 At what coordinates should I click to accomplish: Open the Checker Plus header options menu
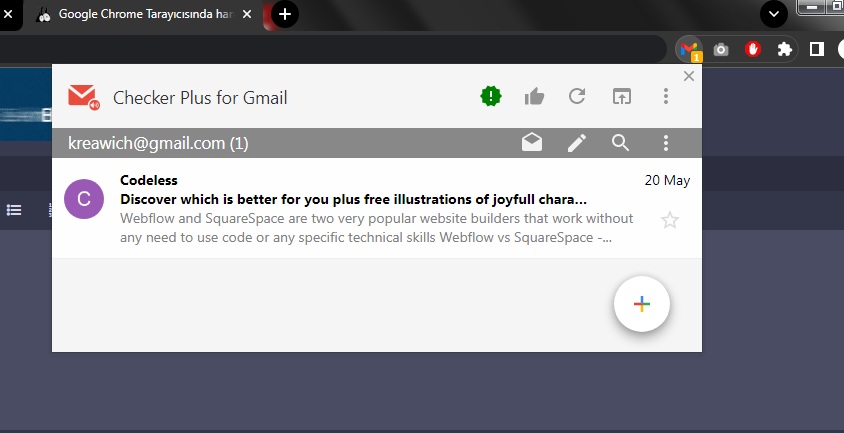[666, 96]
